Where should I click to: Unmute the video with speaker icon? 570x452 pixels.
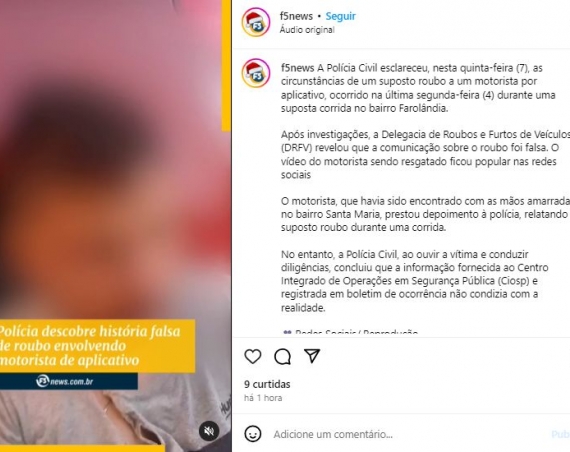209,431
